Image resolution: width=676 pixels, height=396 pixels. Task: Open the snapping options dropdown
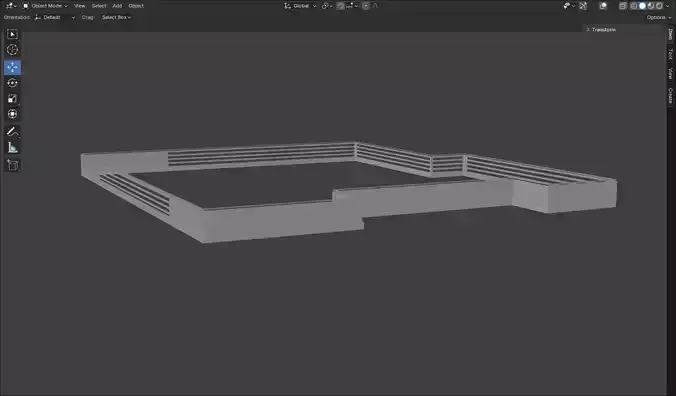pos(352,6)
